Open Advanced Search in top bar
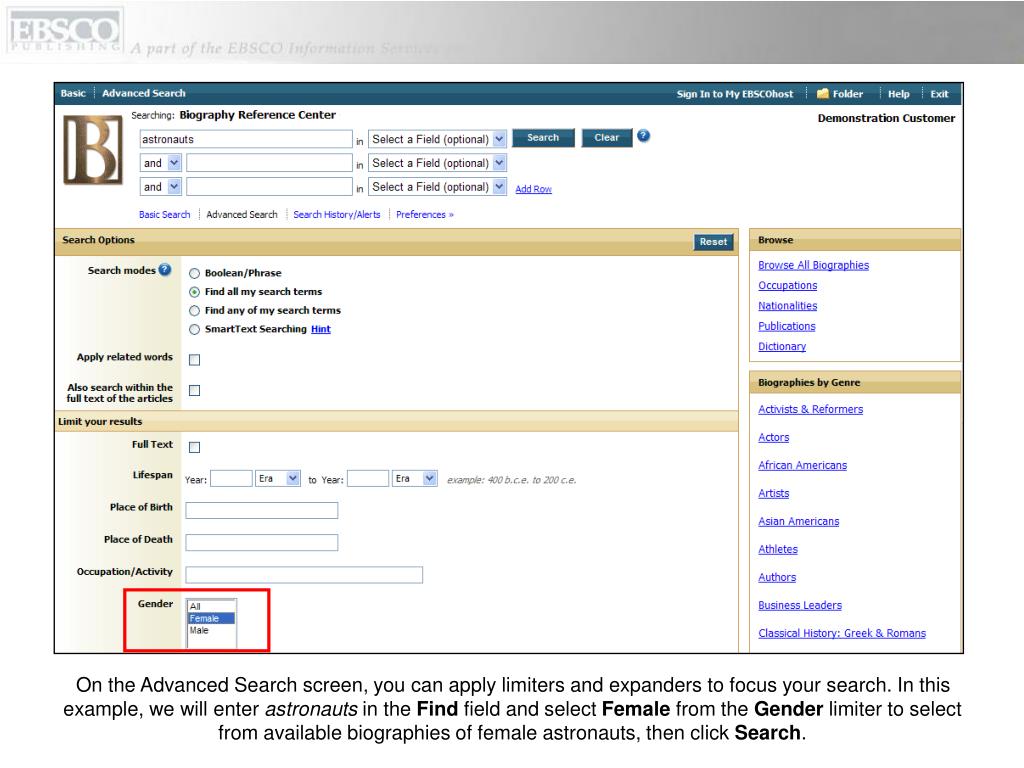This screenshot has height=768, width=1024. [144, 93]
